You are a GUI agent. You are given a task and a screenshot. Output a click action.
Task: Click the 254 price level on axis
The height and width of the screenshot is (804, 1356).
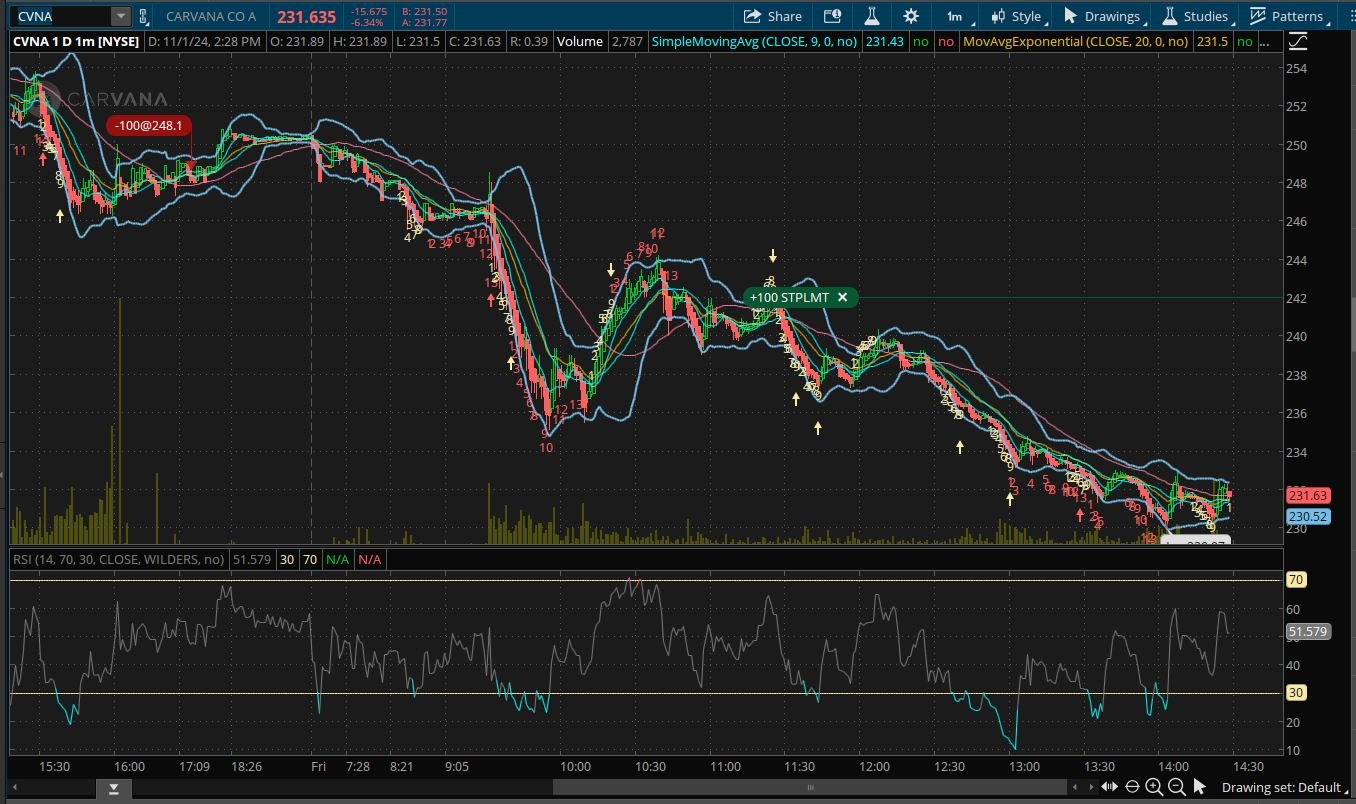1296,68
